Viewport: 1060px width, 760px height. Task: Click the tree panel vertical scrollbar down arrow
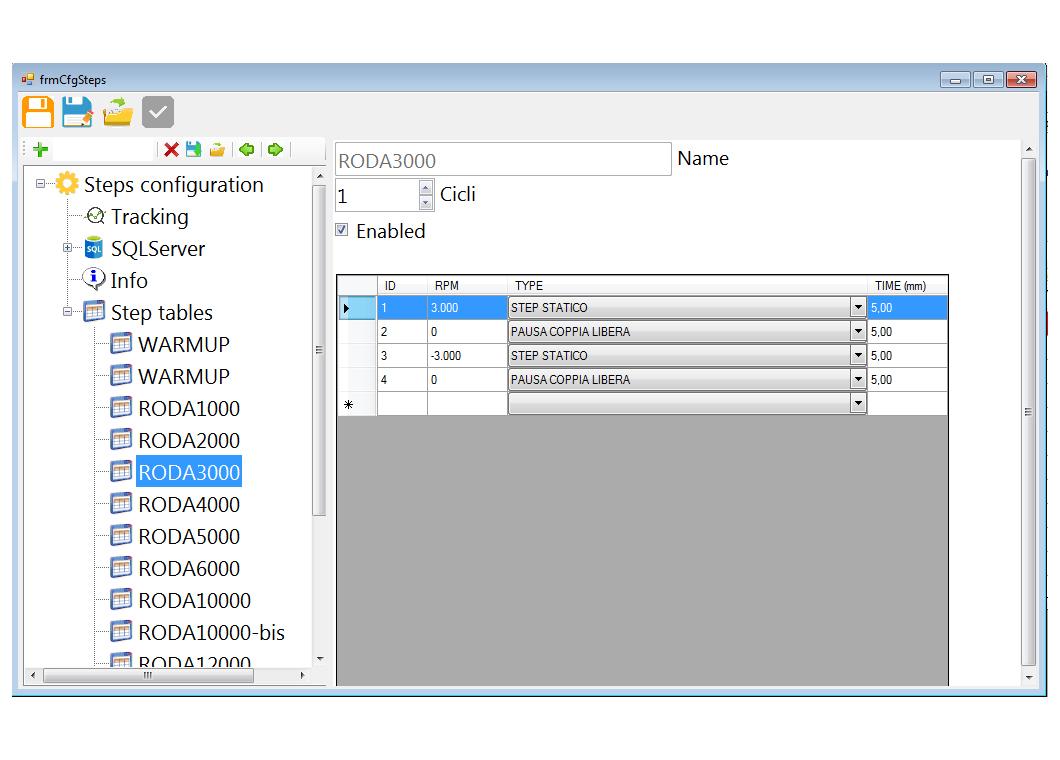(320, 659)
